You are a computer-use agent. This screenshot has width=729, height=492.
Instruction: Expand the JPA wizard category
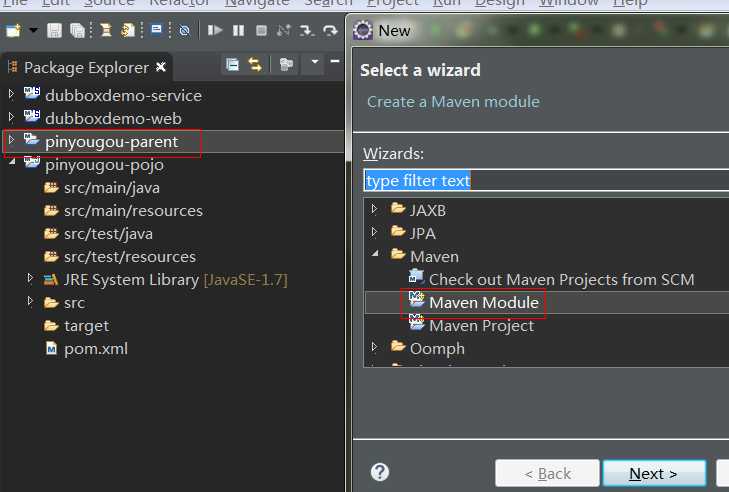coord(374,231)
